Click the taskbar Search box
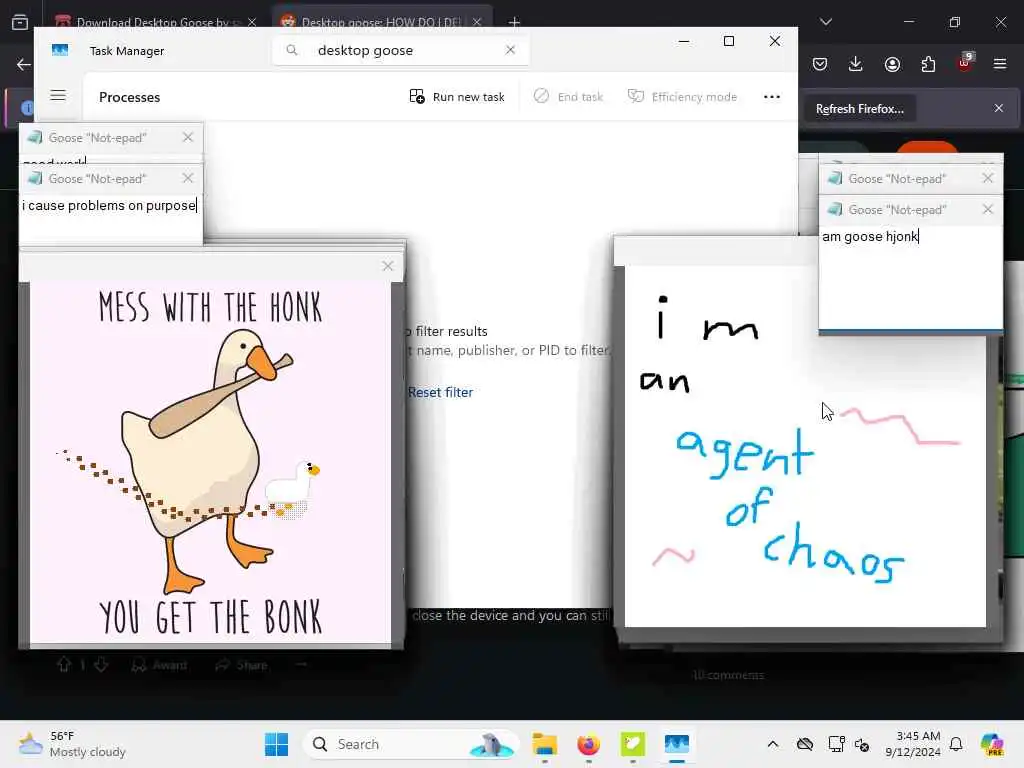Screen dimensions: 1024x768 pyautogui.click(x=411, y=744)
